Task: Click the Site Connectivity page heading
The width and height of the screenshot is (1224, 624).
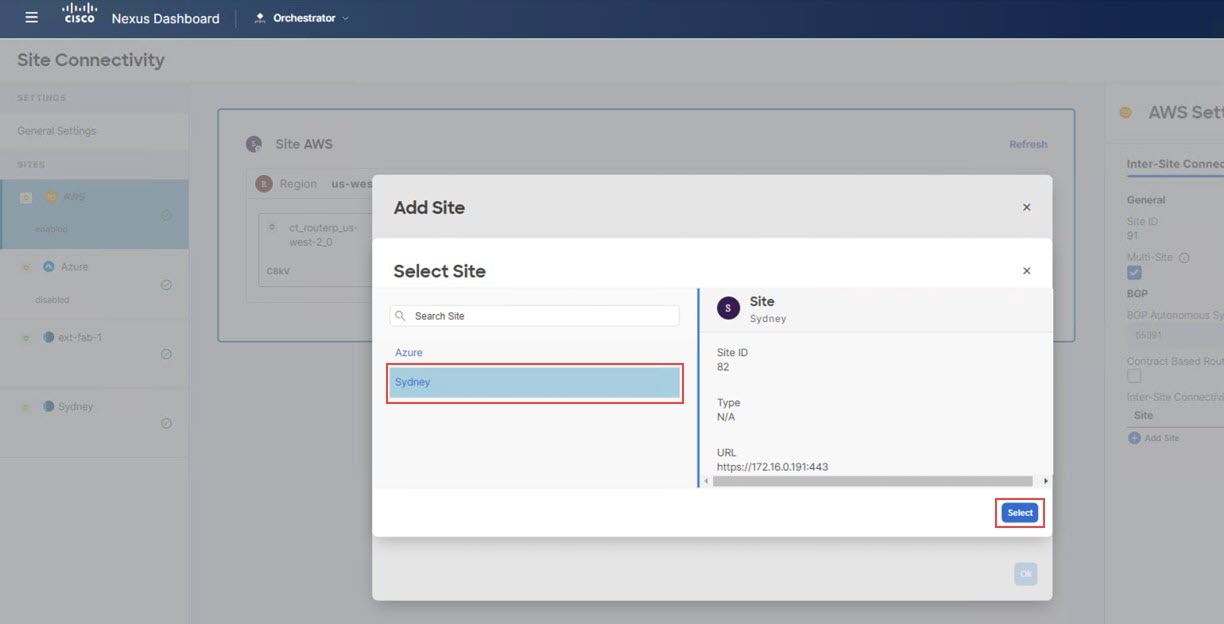Action: pos(91,60)
